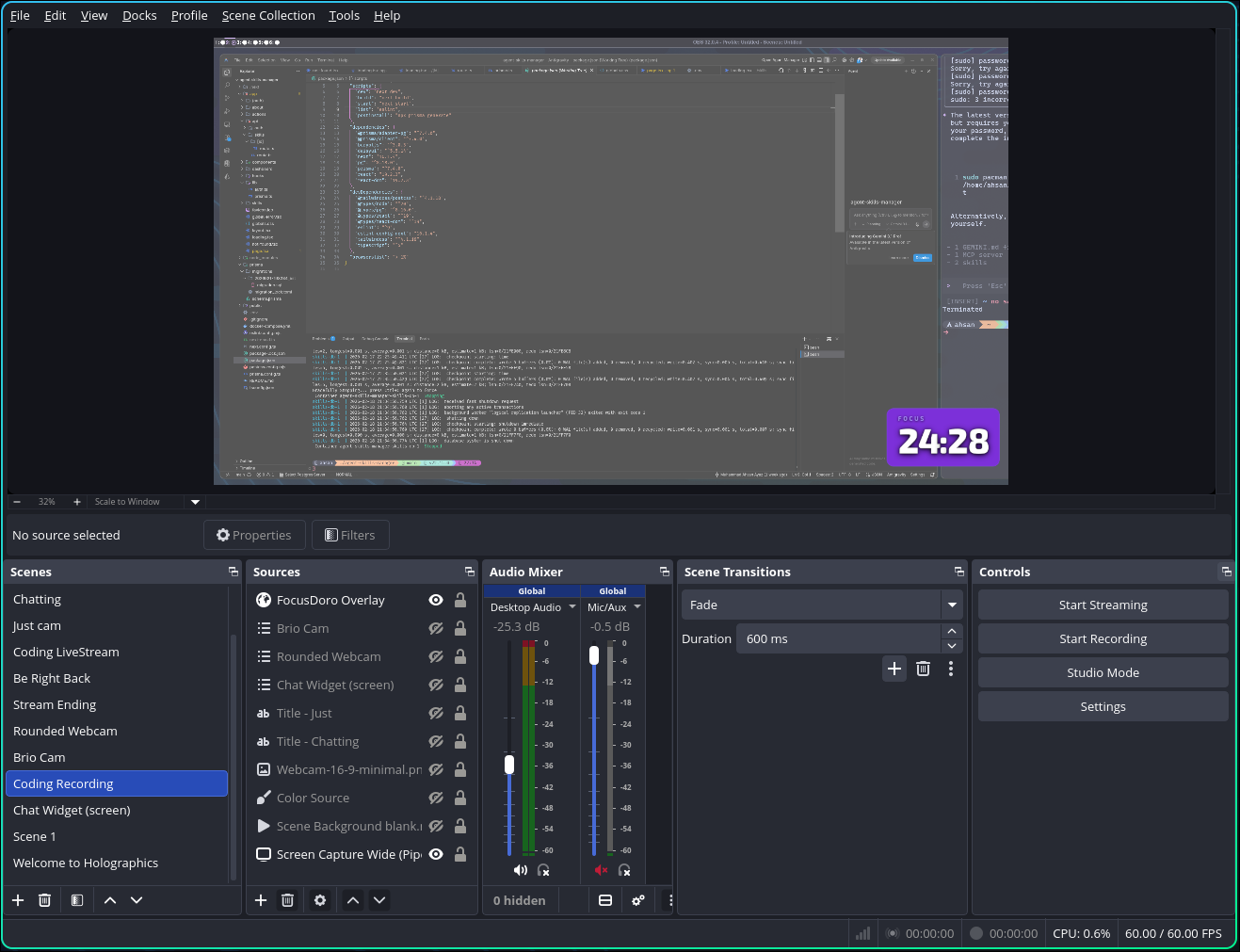
Task: Select the Chatting scene in the Scenes list
Action: [38, 599]
